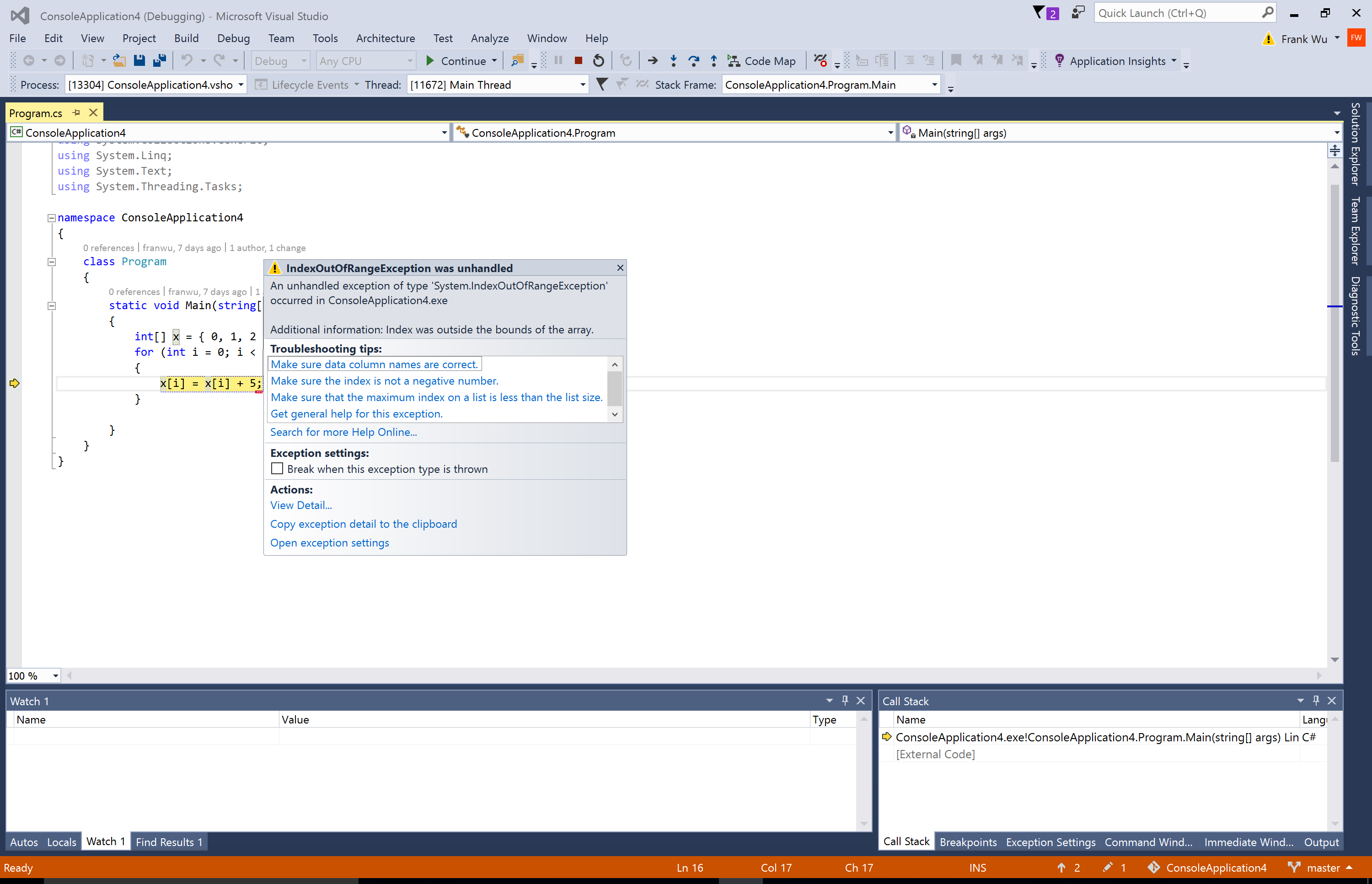The width and height of the screenshot is (1372, 884).
Task: Click the IntelliTrace events disable icon
Action: (x=820, y=61)
